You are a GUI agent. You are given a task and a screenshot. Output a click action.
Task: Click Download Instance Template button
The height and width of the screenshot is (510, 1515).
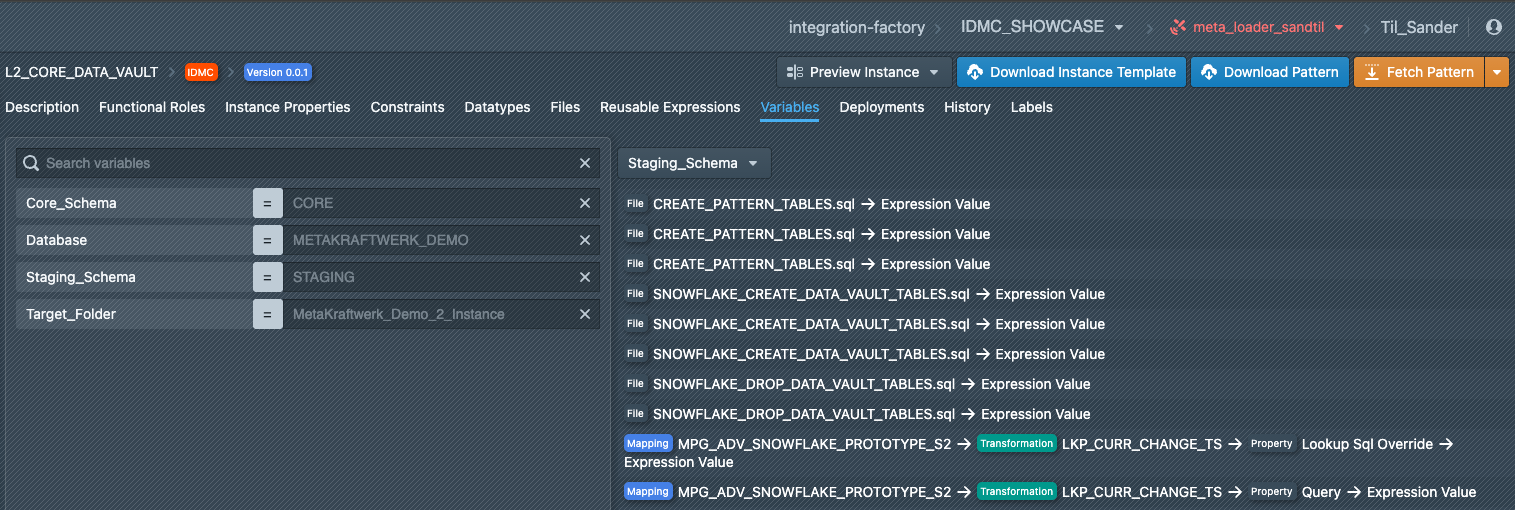tap(1071, 72)
